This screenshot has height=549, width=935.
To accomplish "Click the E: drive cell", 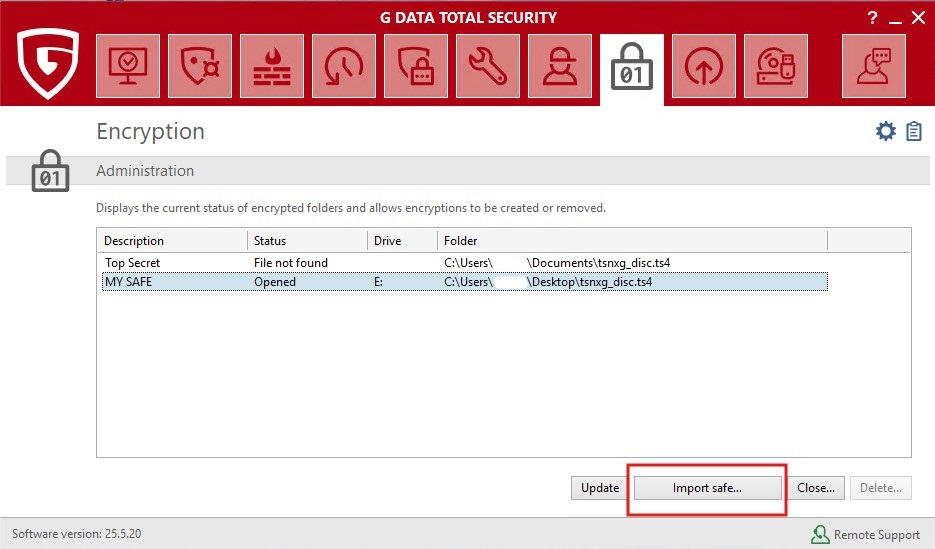I will click(x=378, y=282).
